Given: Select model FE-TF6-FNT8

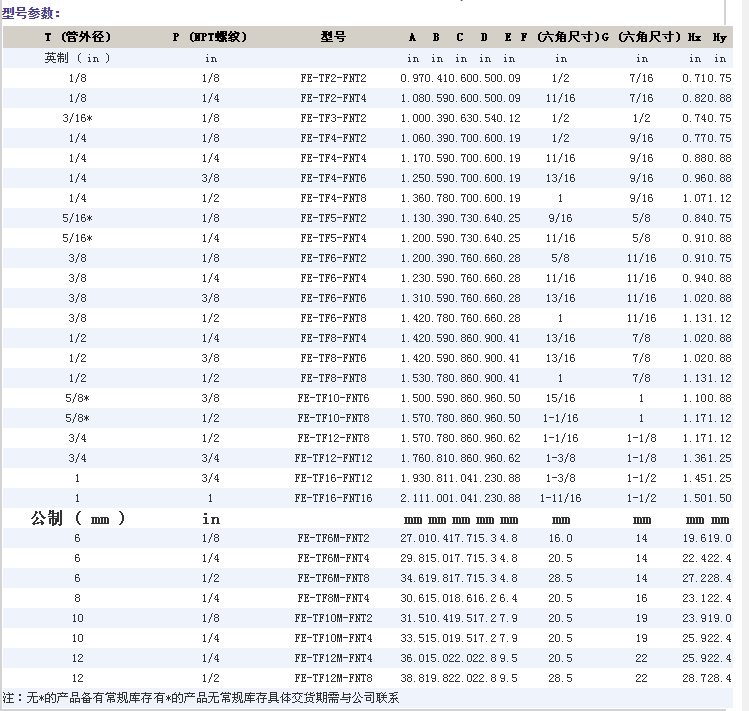Looking at the screenshot, I should coord(333,319).
